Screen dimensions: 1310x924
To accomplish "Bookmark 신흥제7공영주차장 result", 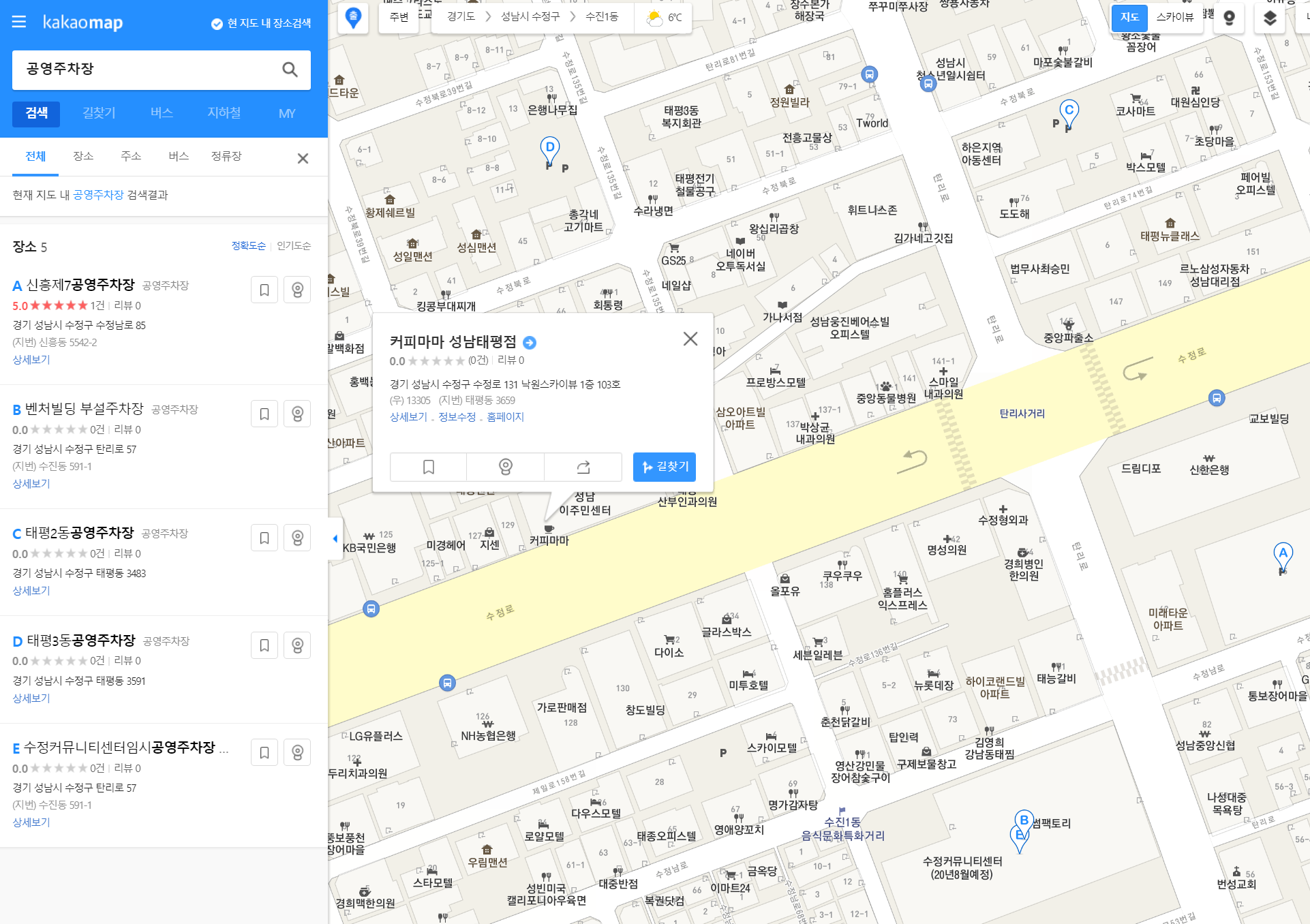I will (264, 290).
